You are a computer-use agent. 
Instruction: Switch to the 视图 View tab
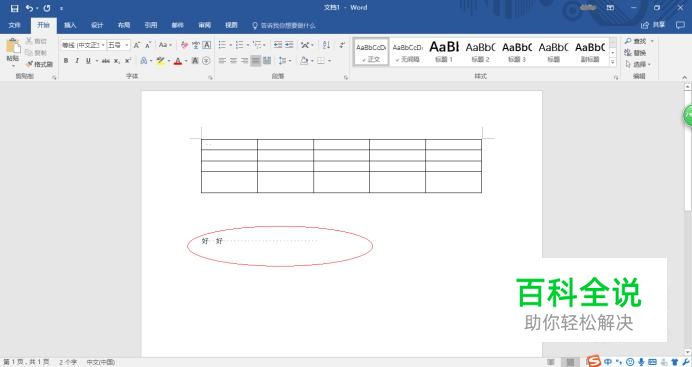[231, 25]
